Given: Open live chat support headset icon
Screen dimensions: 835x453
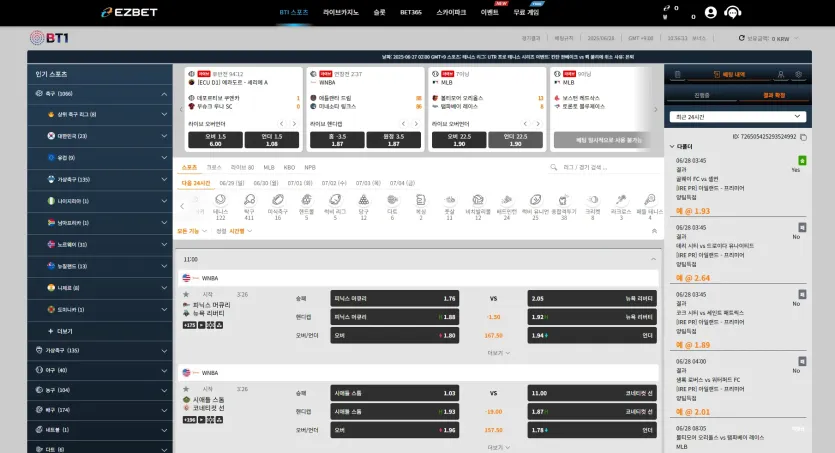Looking at the screenshot, I should coord(733,12).
